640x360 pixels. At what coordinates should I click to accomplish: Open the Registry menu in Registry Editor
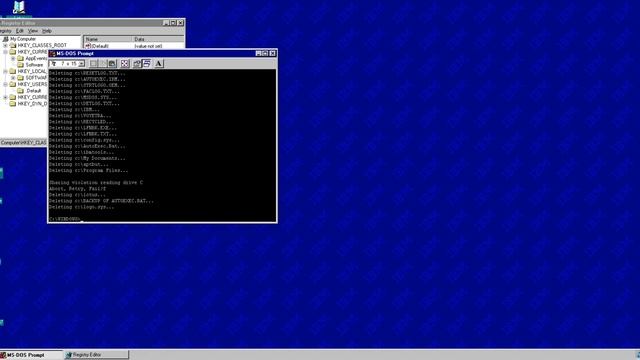(6, 31)
